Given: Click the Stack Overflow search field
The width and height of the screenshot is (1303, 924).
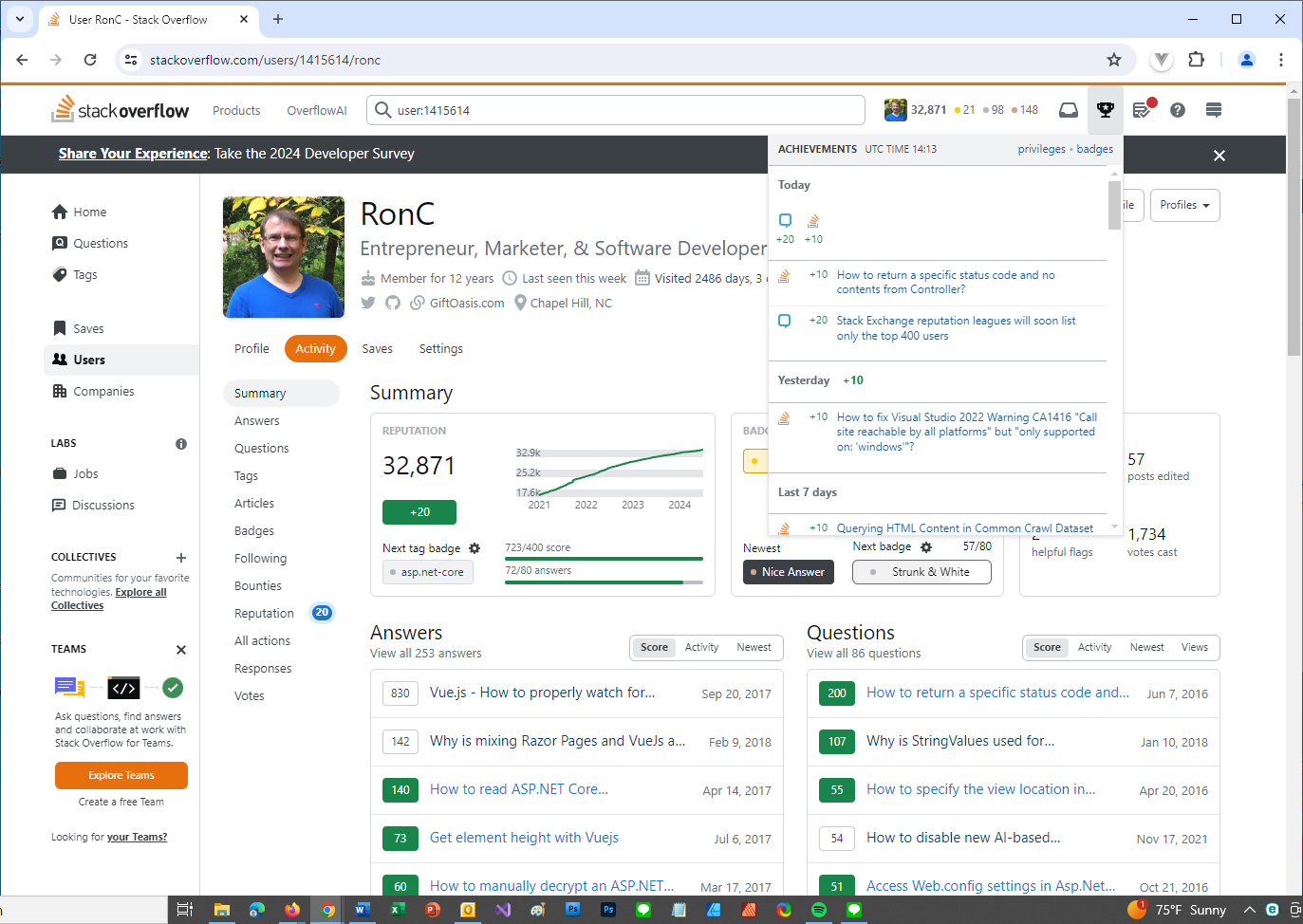Looking at the screenshot, I should click(616, 110).
